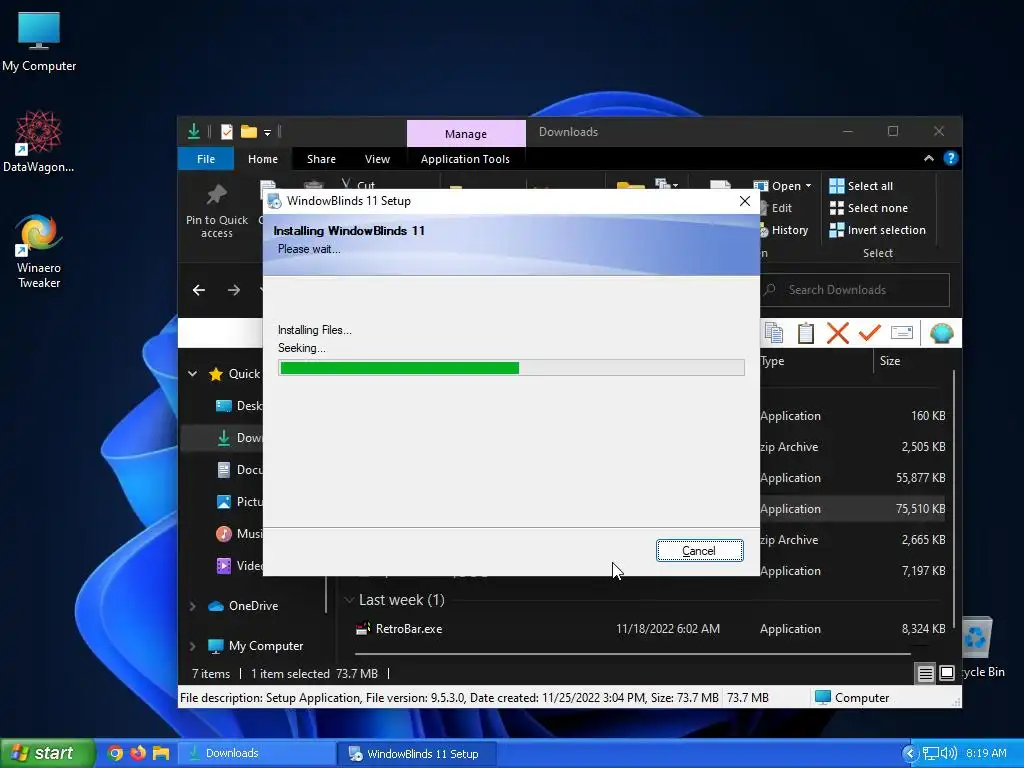
Task: Click the Recycle Bin desktop icon
Action: pyautogui.click(x=977, y=647)
